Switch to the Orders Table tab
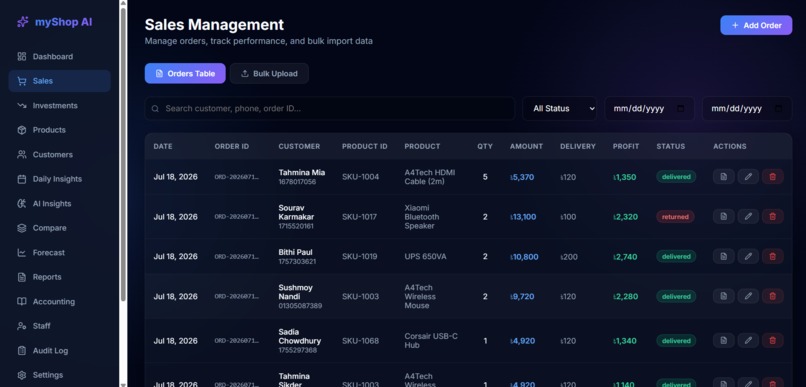This screenshot has width=806, height=387. point(185,73)
